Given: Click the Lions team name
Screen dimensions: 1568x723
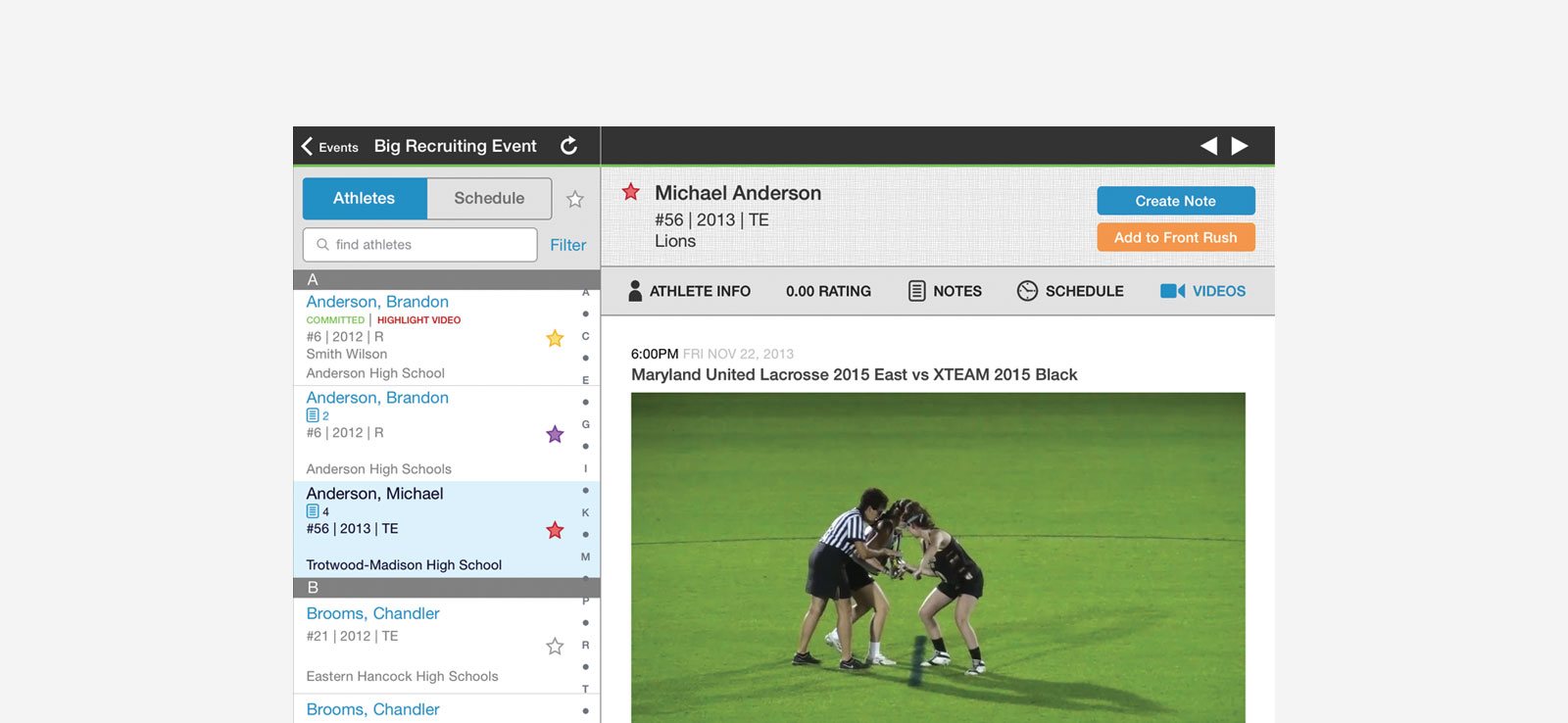Looking at the screenshot, I should (675, 241).
